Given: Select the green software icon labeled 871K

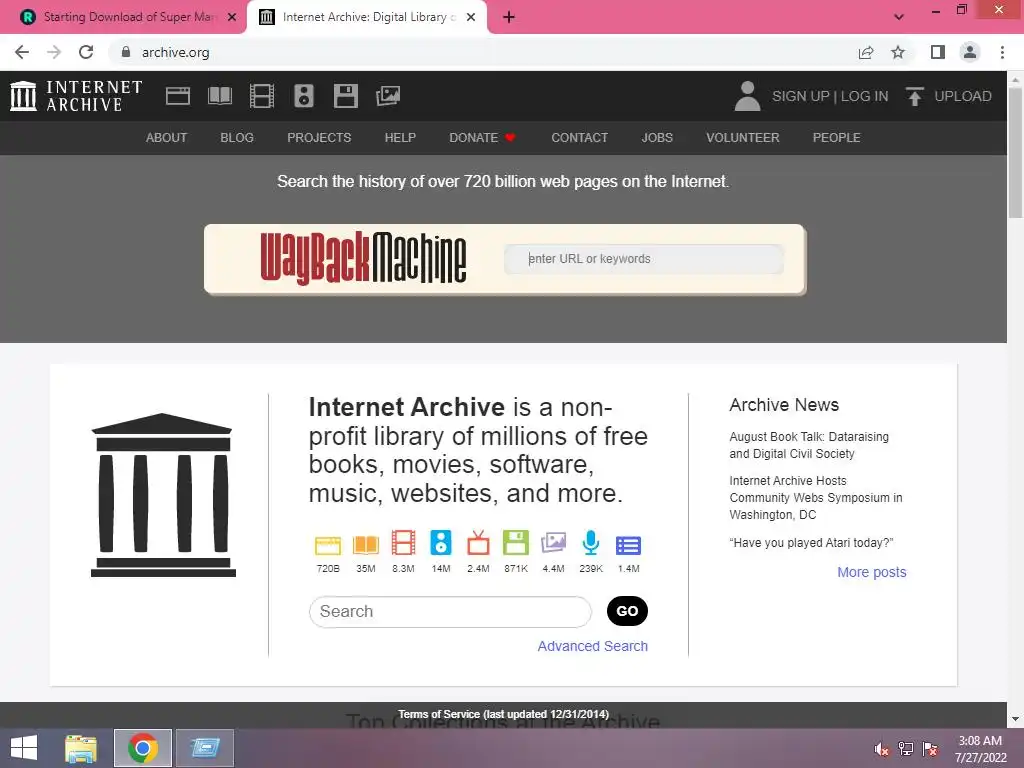Looking at the screenshot, I should [516, 543].
